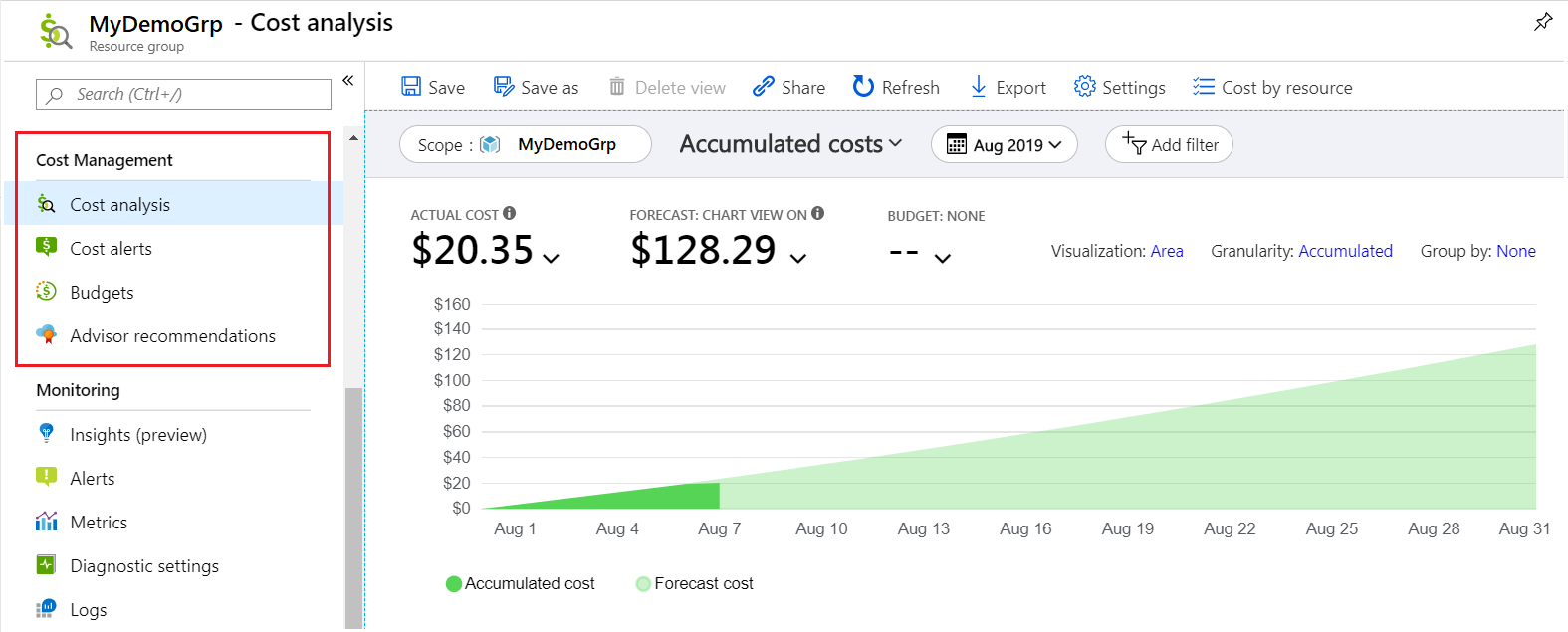Click the Share link icon
This screenshot has height=632, width=1568.
[x=764, y=87]
